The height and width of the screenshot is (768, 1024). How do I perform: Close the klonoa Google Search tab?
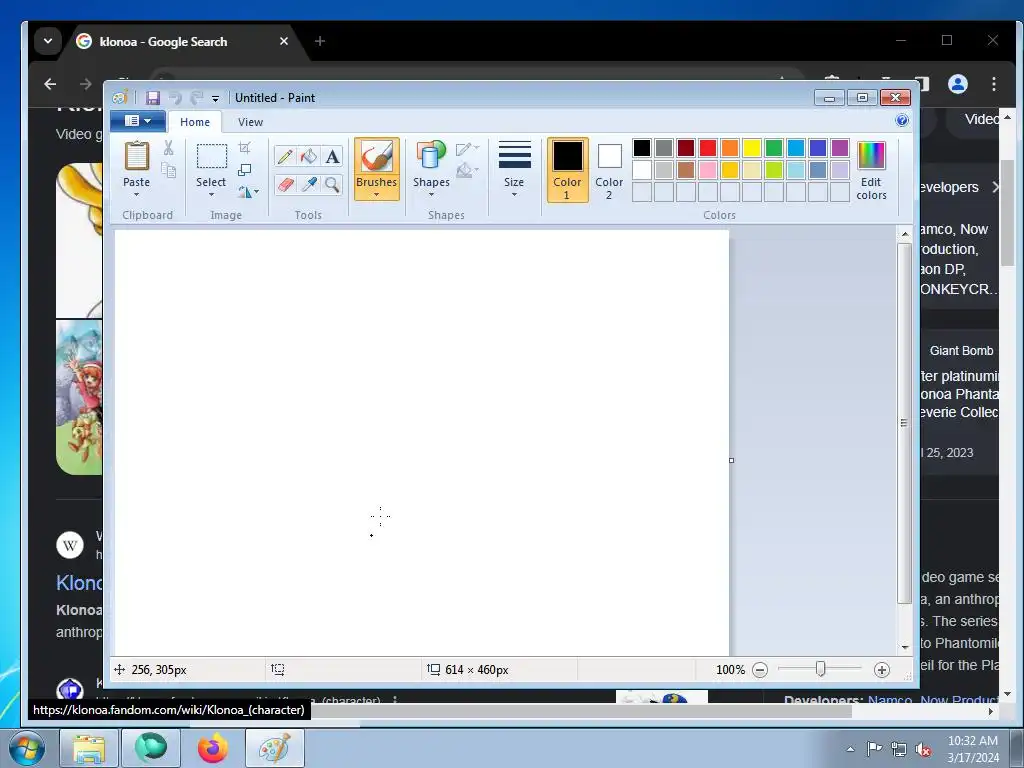click(x=284, y=41)
